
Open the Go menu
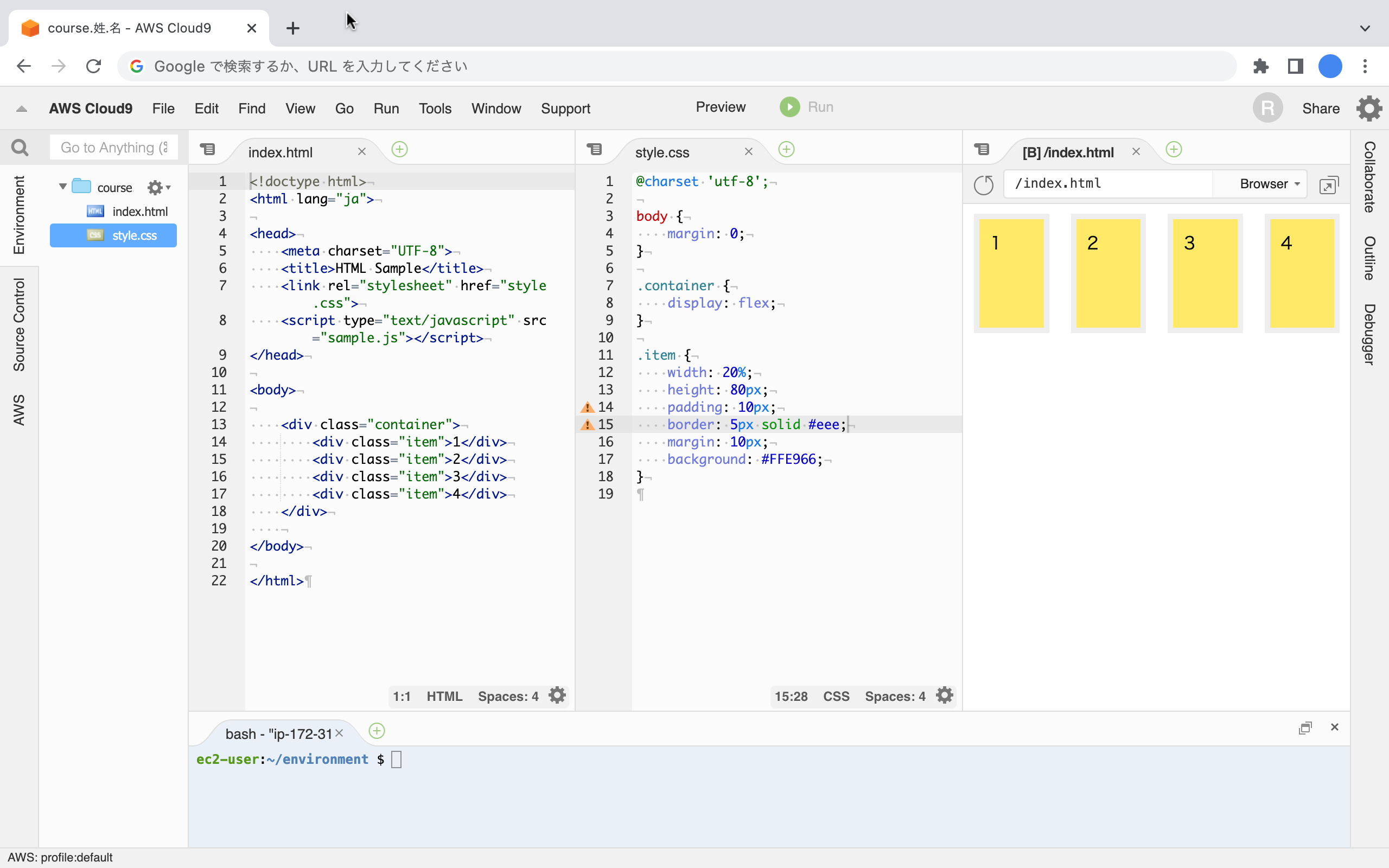[x=345, y=108]
